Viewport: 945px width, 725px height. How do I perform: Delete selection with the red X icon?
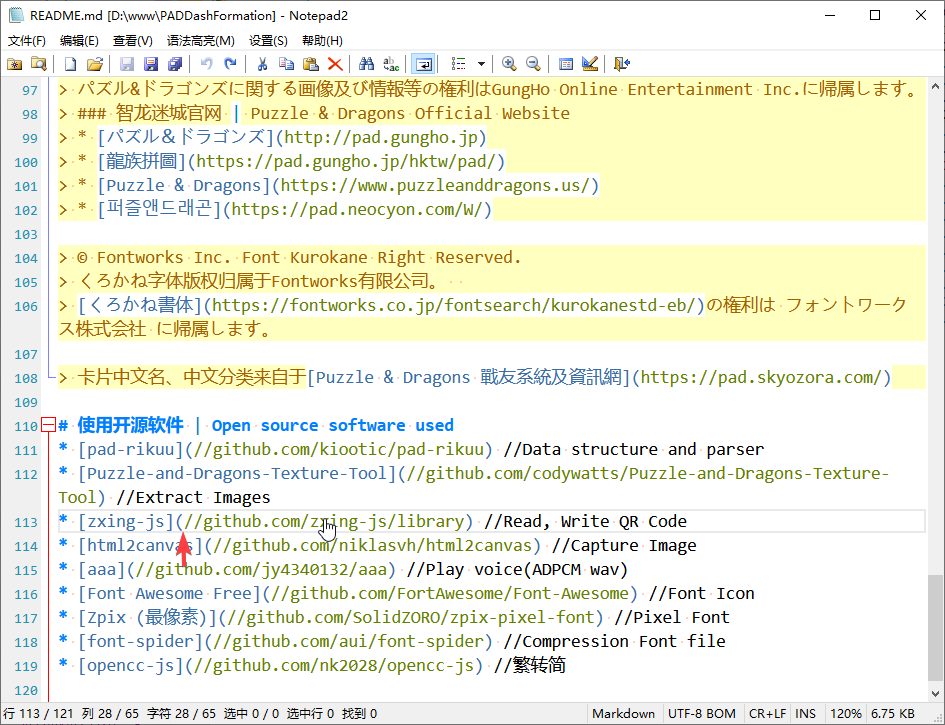click(x=335, y=64)
